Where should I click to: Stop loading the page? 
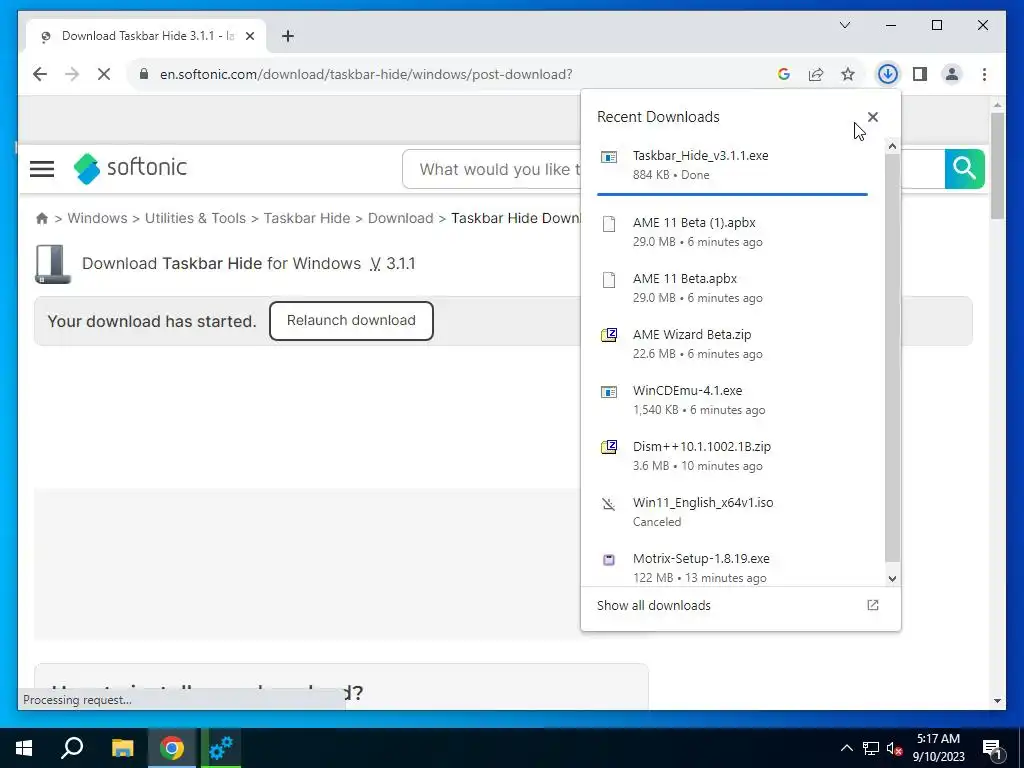click(x=104, y=74)
